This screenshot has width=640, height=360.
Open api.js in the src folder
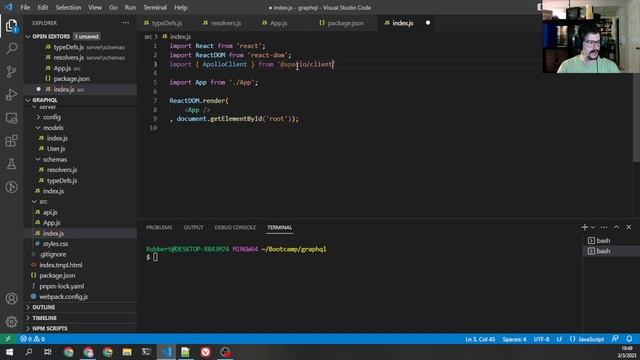tap(50, 212)
